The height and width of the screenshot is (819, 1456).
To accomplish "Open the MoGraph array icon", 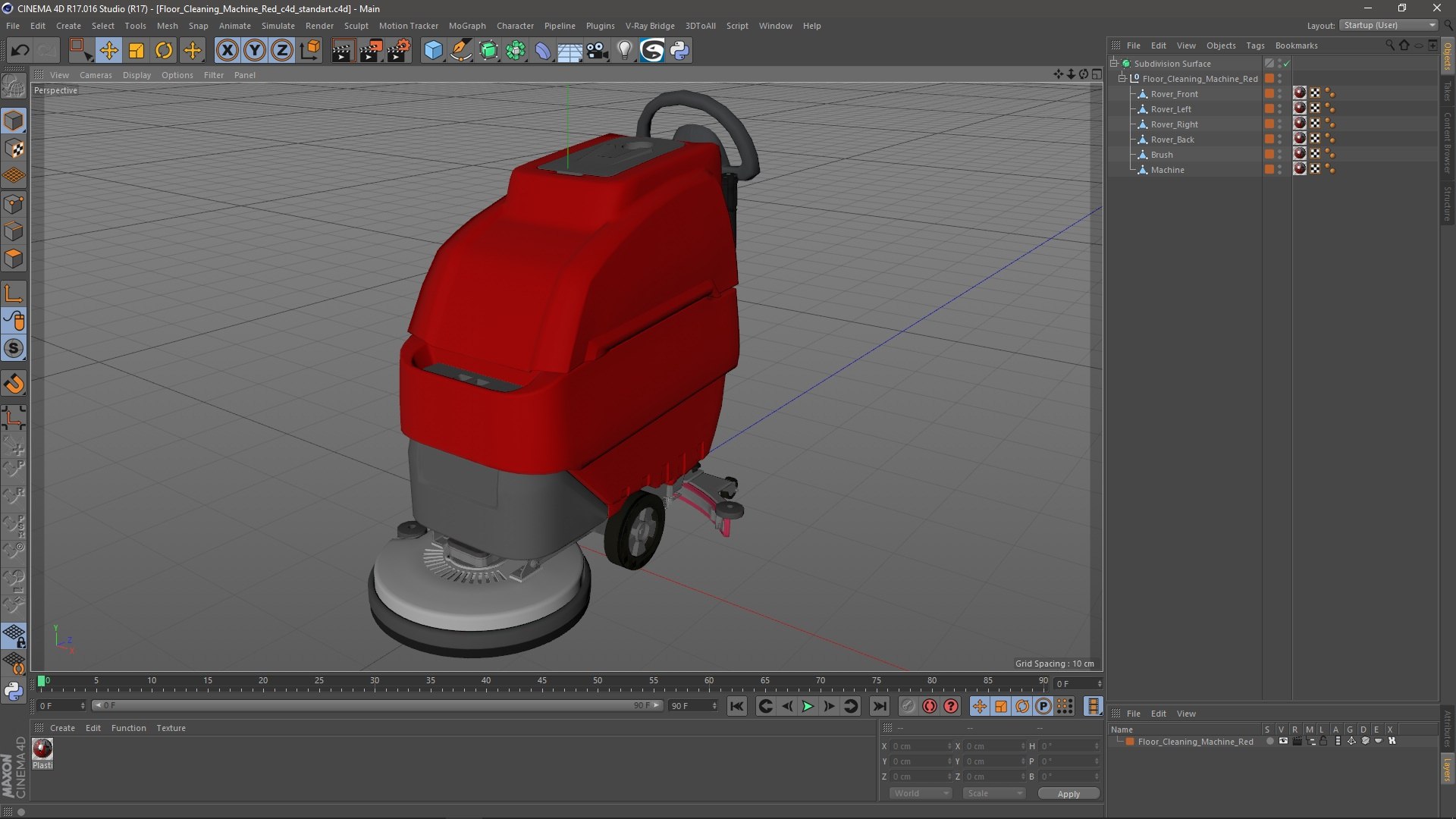I will coord(516,50).
